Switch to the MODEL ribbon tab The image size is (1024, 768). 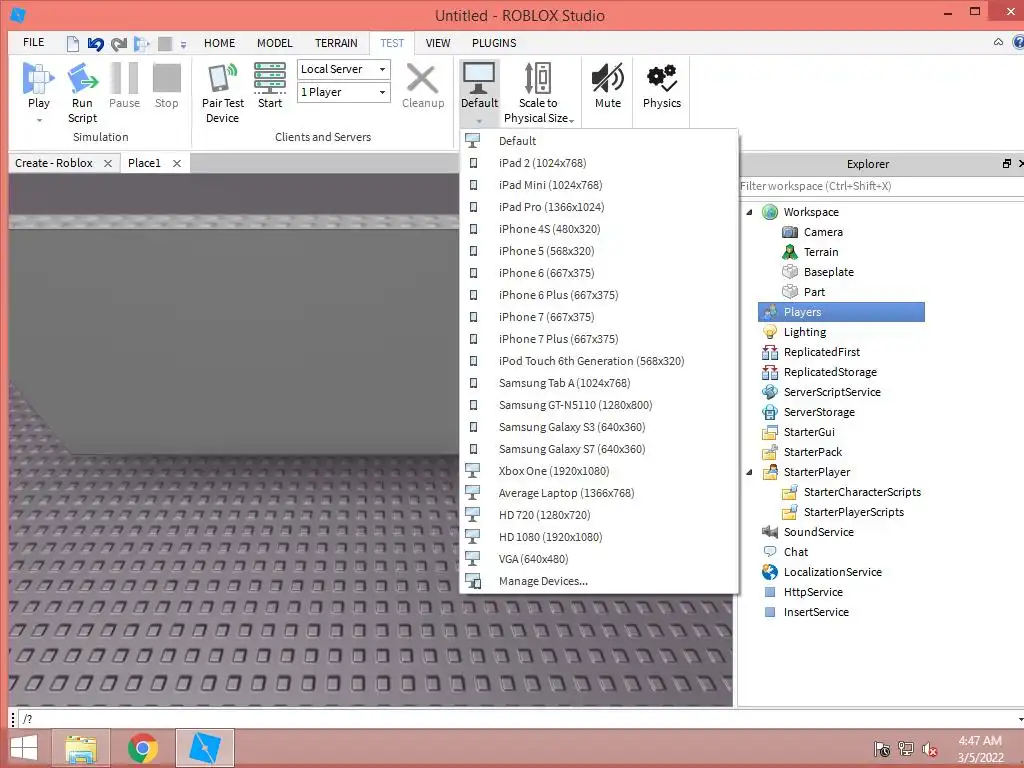274,43
